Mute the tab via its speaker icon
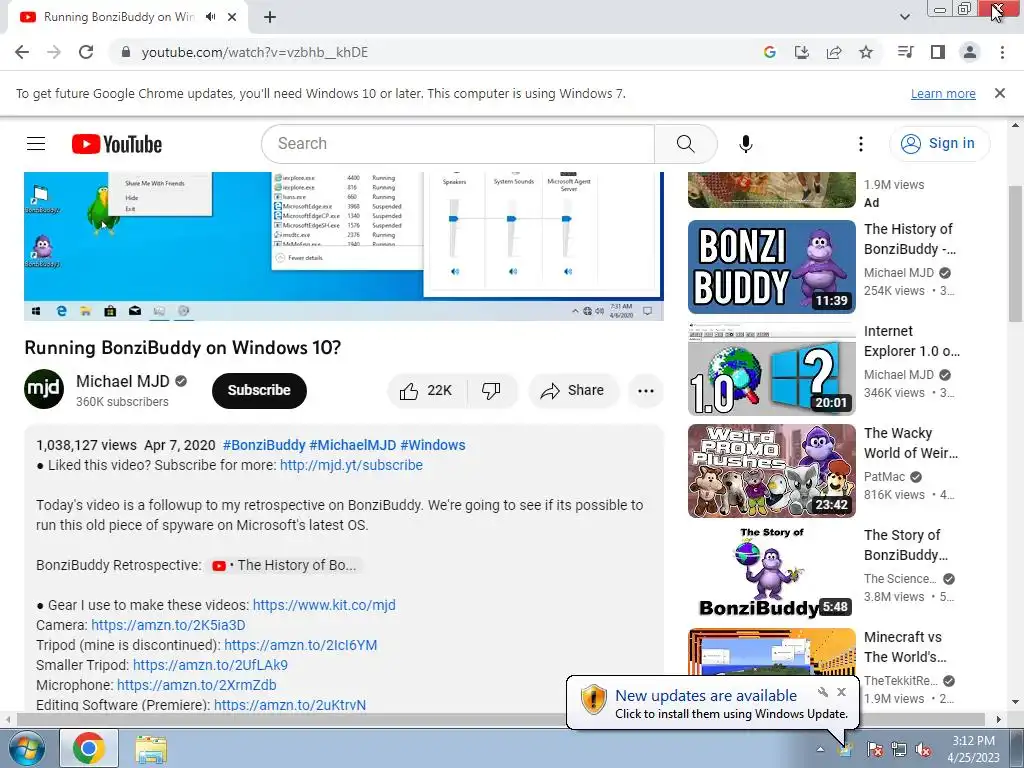Viewport: 1024px width, 768px height. coord(210,17)
